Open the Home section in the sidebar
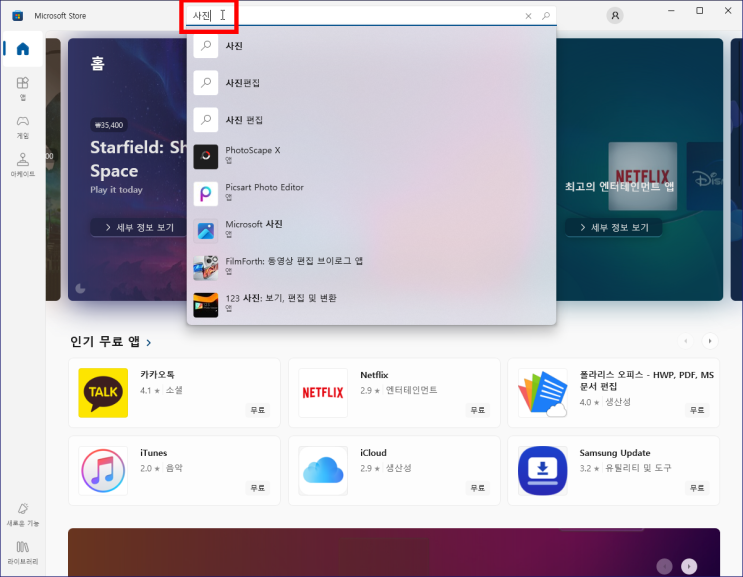743x577 pixels. 23,49
